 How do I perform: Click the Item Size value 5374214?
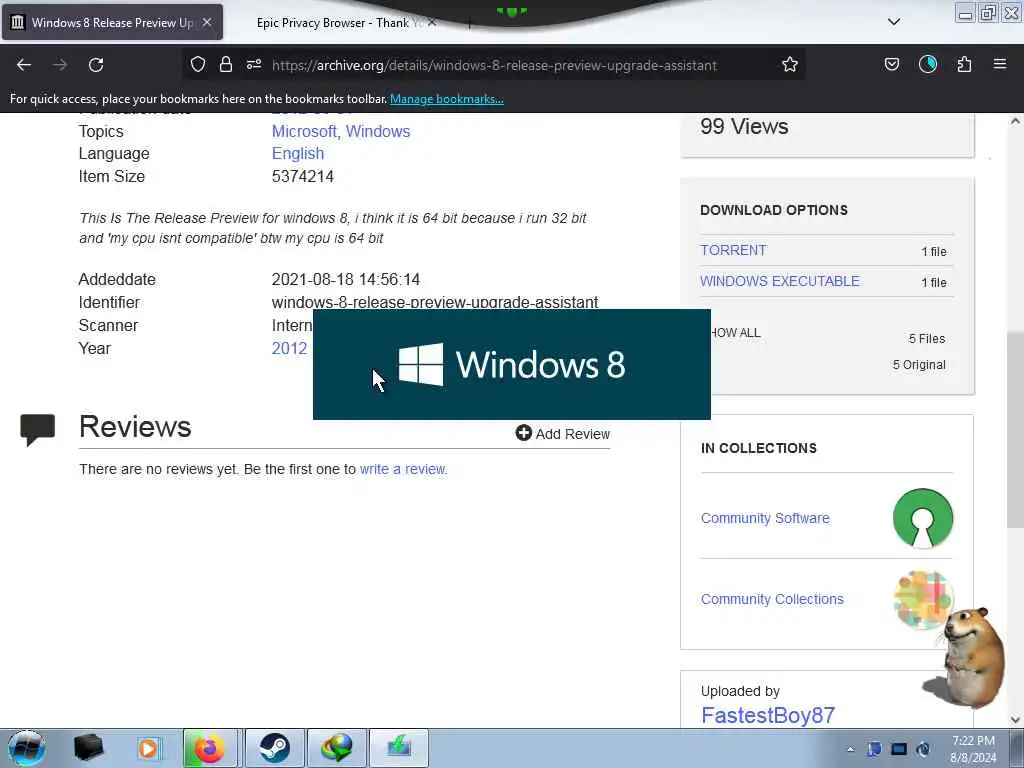coord(302,176)
